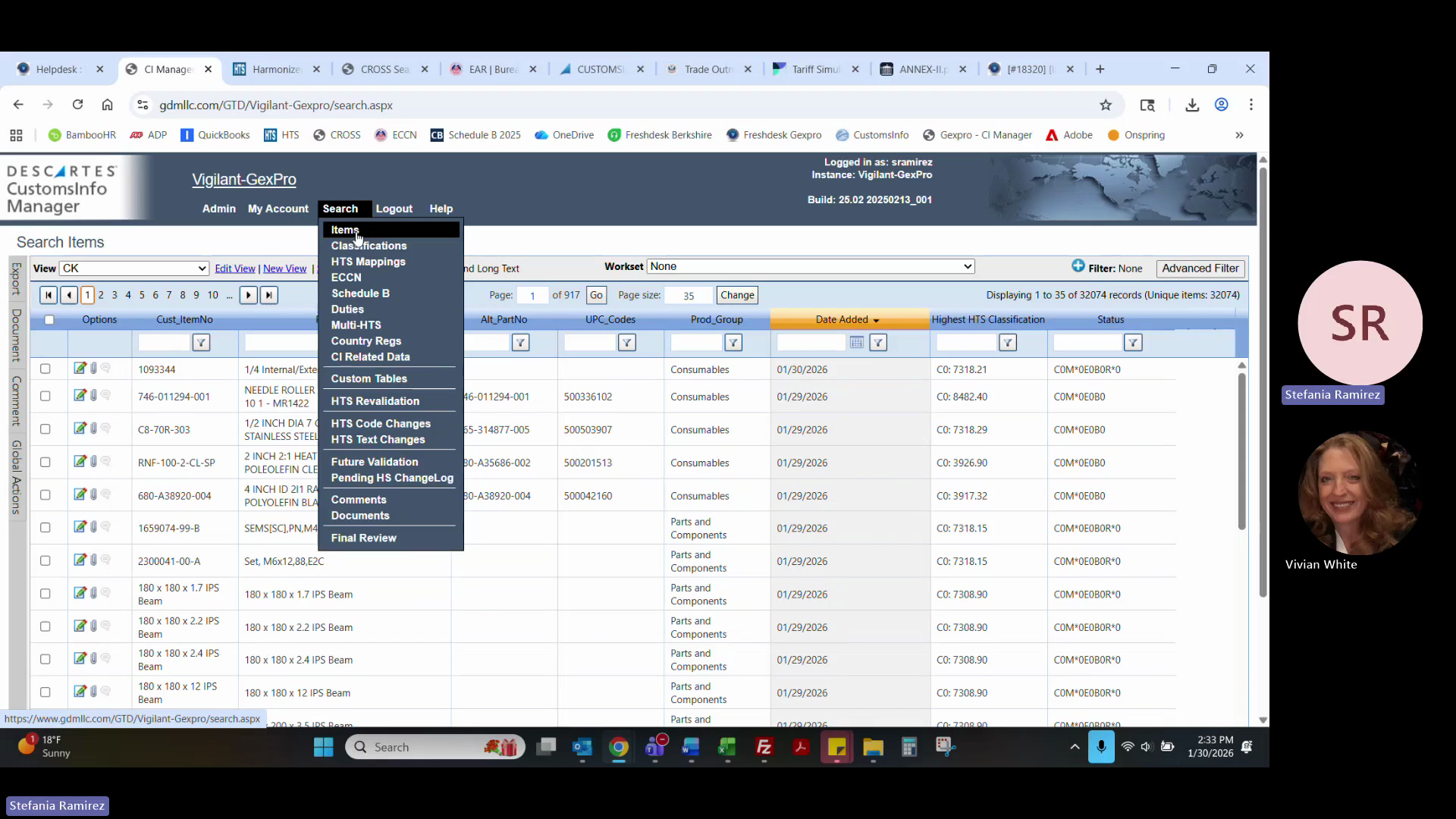Click the Page size input field
The image size is (1456, 819).
[x=688, y=296]
